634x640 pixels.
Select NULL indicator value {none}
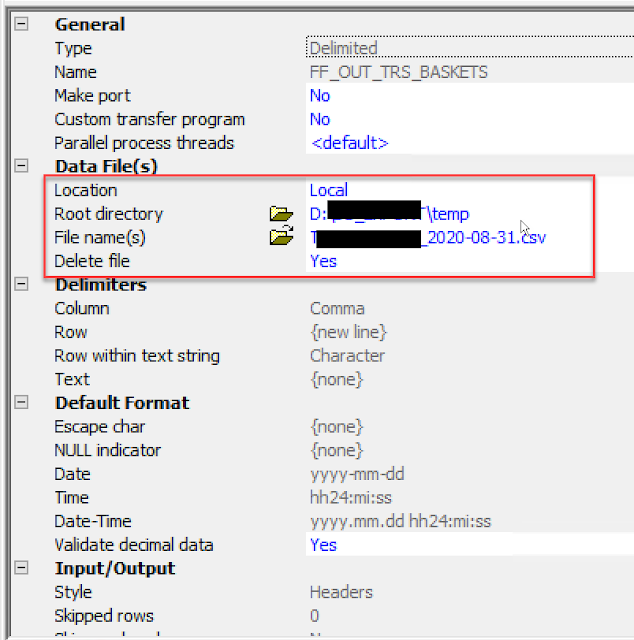coord(337,451)
